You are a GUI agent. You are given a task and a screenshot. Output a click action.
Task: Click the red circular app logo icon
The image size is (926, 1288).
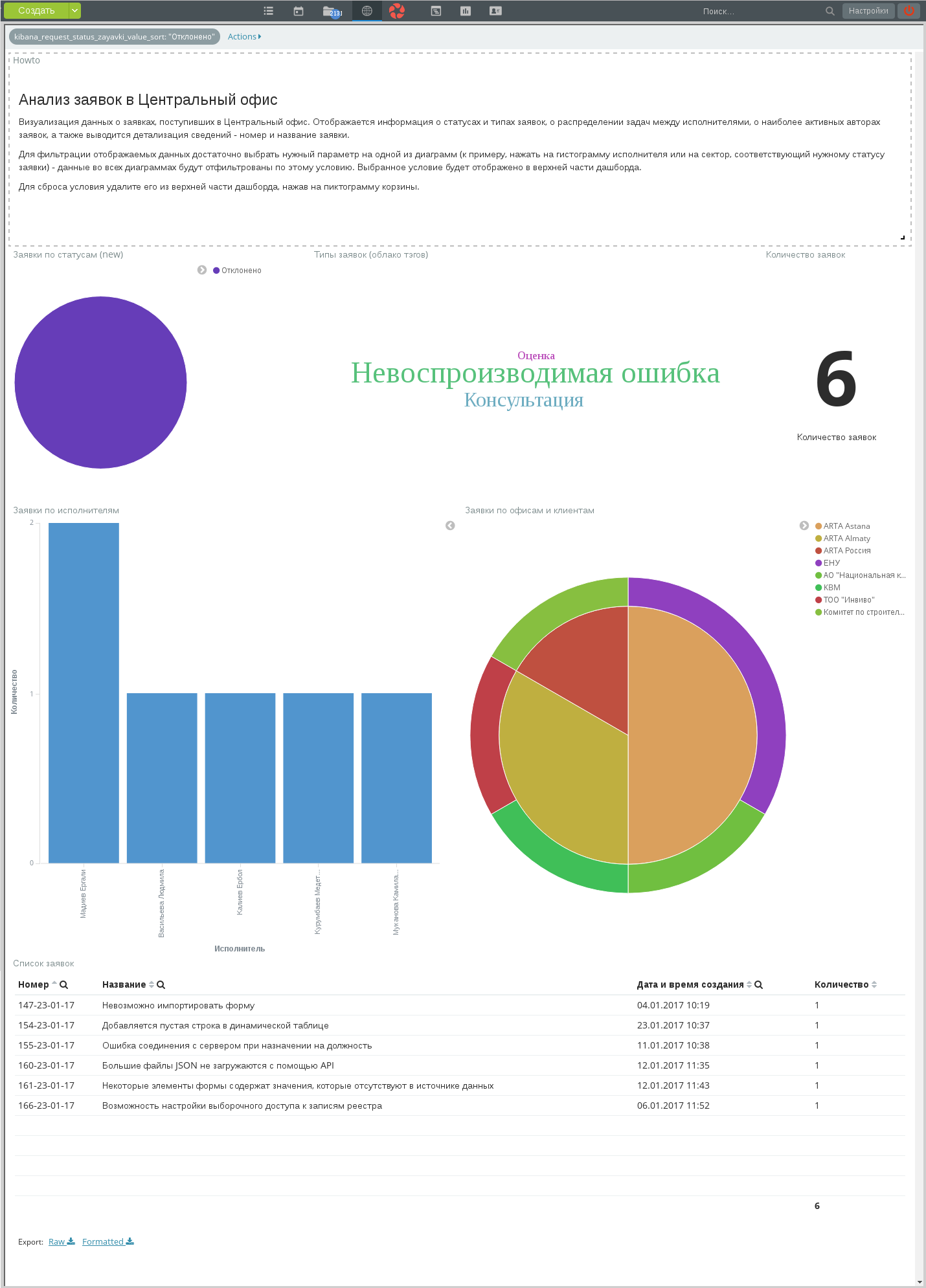(x=397, y=10)
